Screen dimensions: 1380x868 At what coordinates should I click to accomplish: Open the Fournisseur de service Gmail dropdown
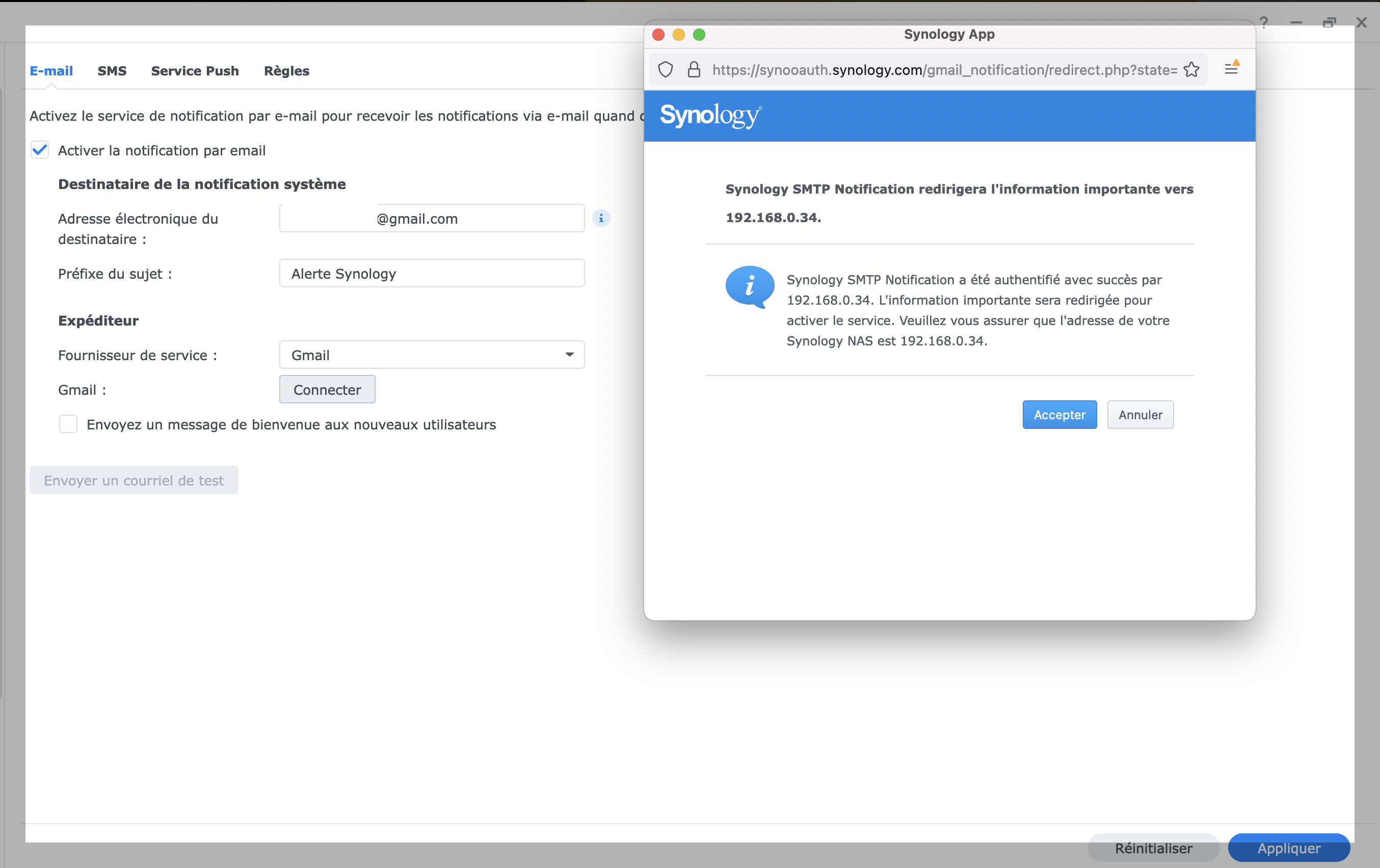coord(432,355)
